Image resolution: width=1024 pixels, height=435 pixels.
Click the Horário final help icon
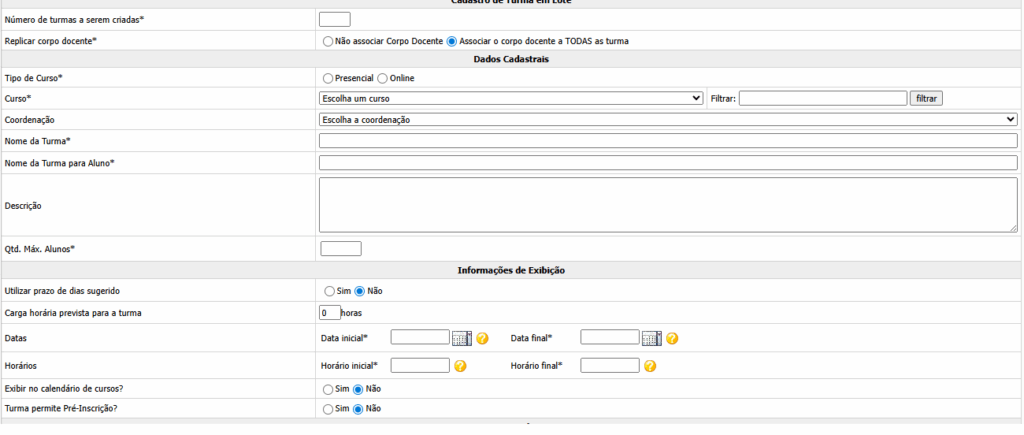(650, 366)
